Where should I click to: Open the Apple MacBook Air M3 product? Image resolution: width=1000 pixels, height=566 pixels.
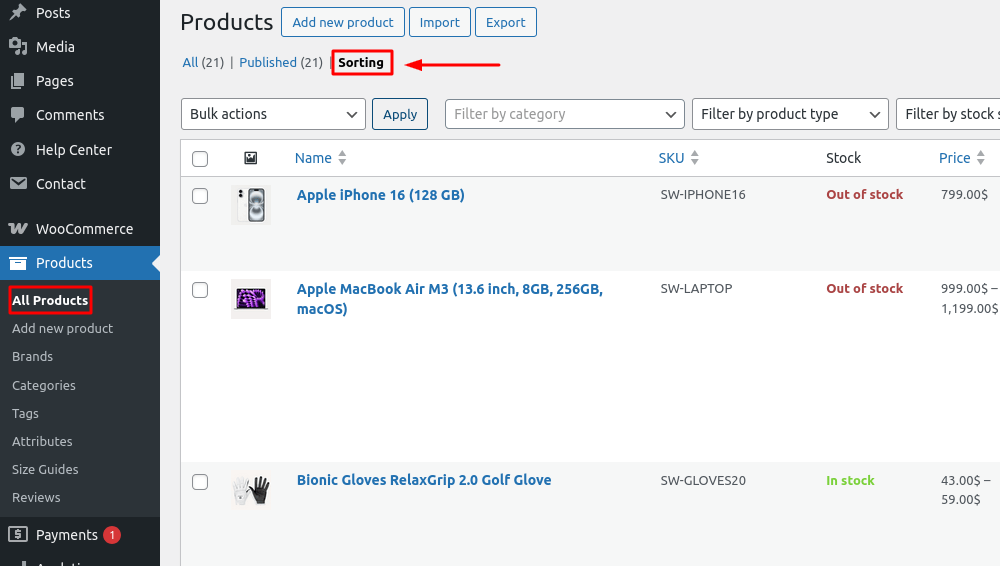pyautogui.click(x=450, y=299)
